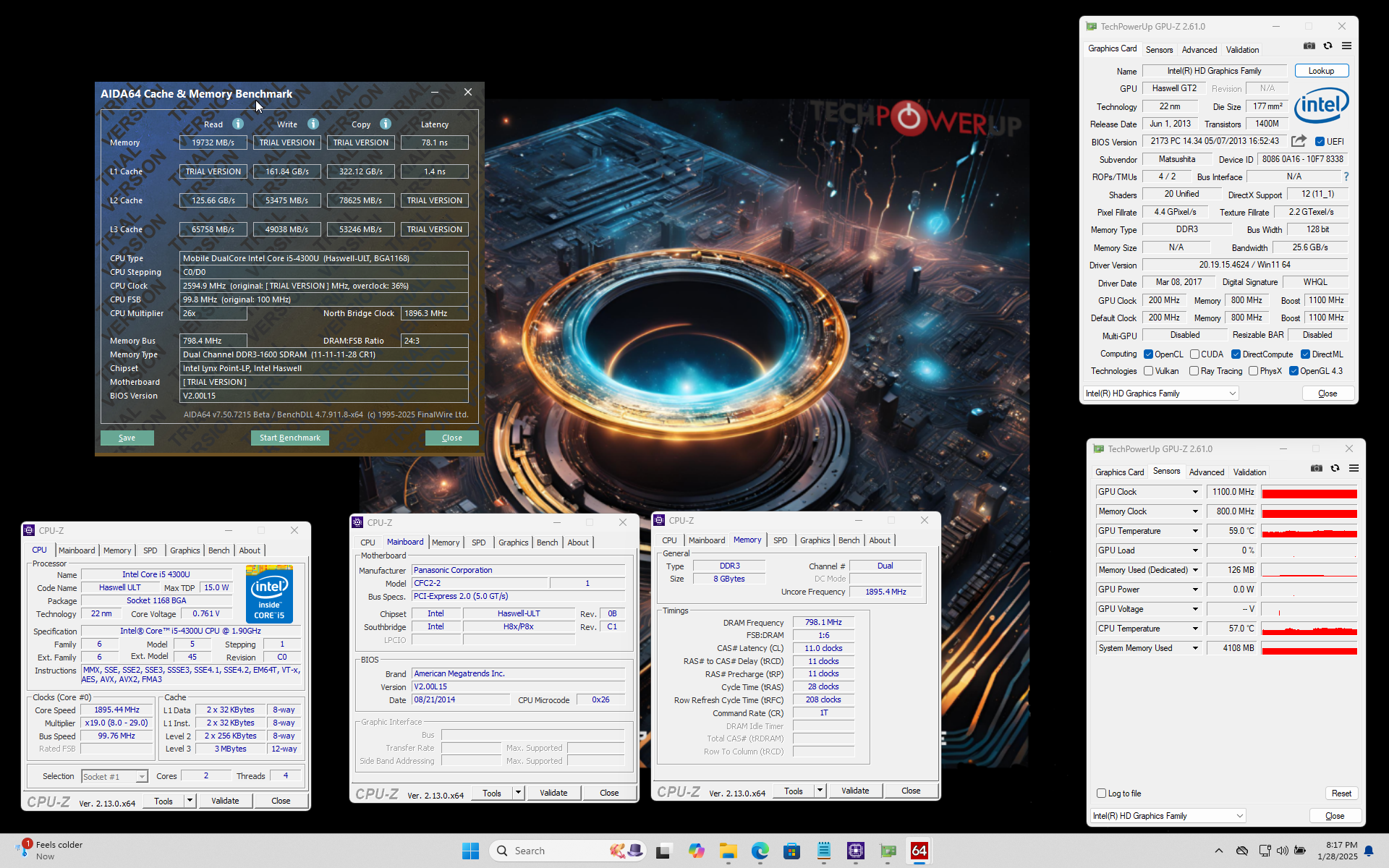
Task: Open Microsoft Store from taskbar
Action: [791, 851]
